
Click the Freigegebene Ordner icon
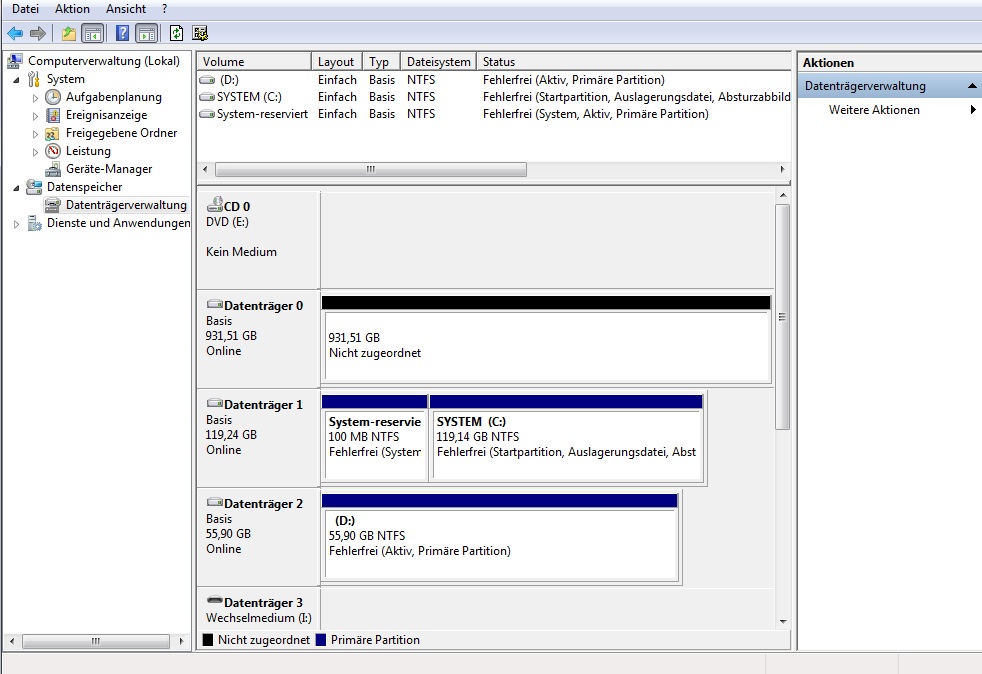click(53, 133)
